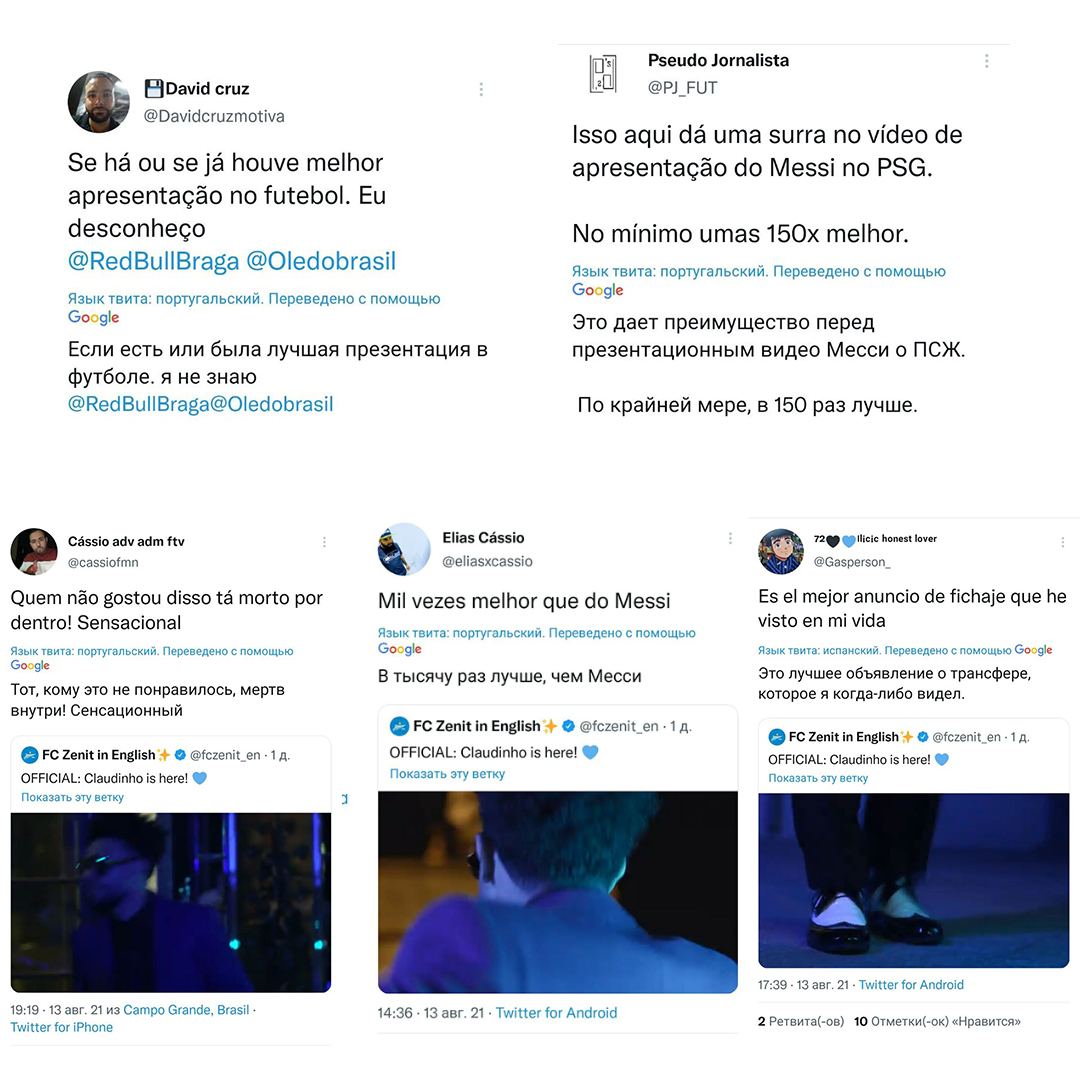Click 'Показать эту ветку' in Elias Cássio's quote
Screen dimensions: 1080x1080
[x=447, y=773]
